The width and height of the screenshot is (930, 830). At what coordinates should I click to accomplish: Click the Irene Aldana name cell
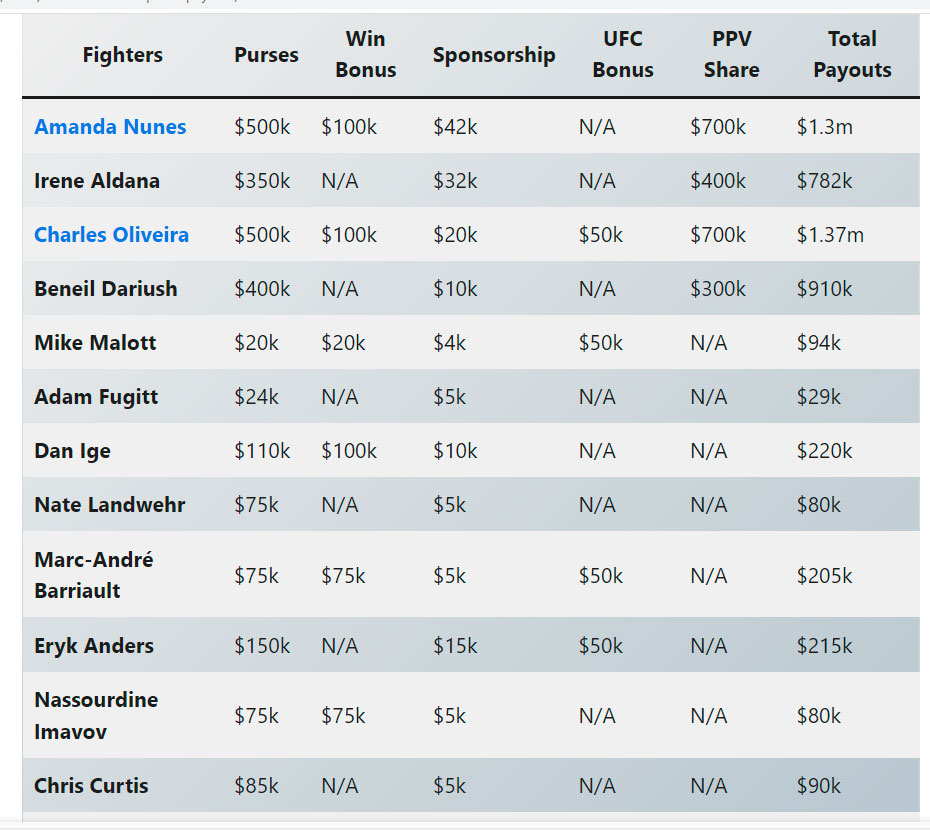[x=97, y=181]
